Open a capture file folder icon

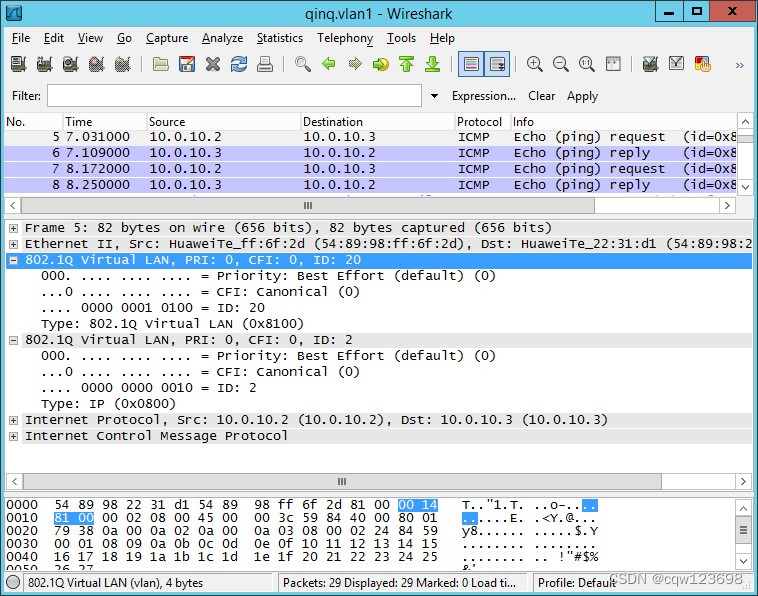[x=160, y=64]
